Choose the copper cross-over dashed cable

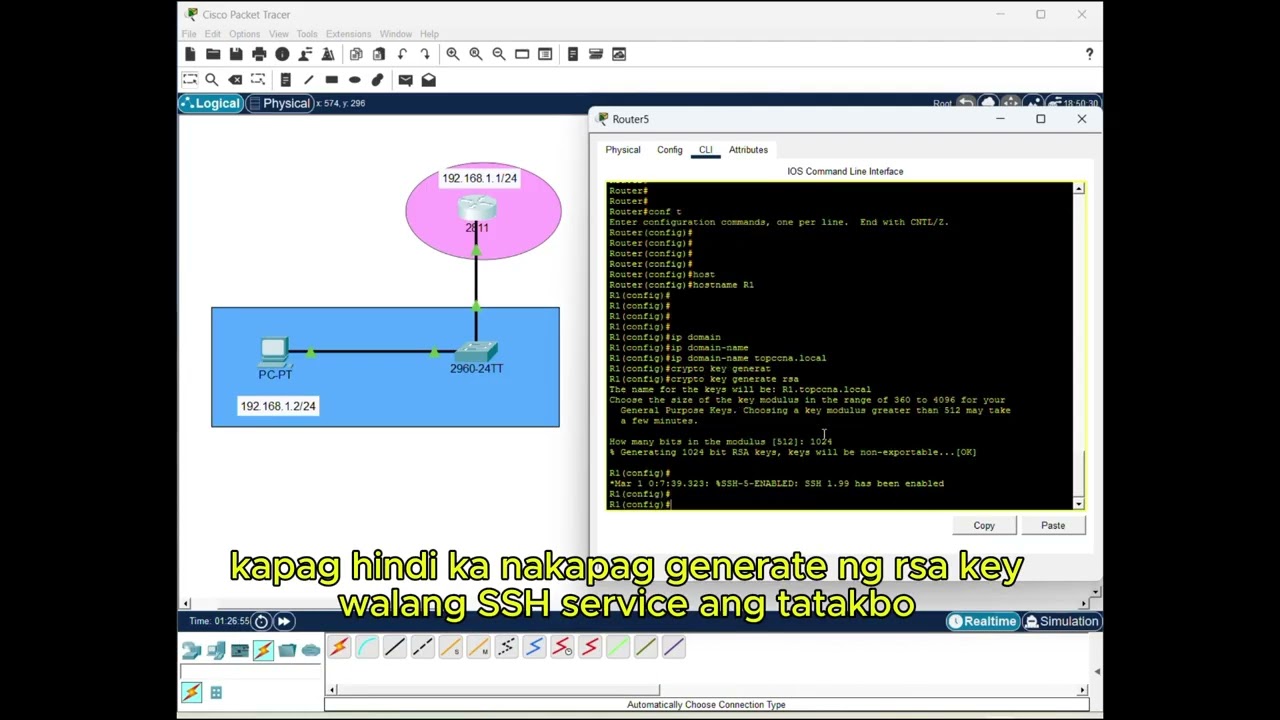pyautogui.click(x=423, y=648)
